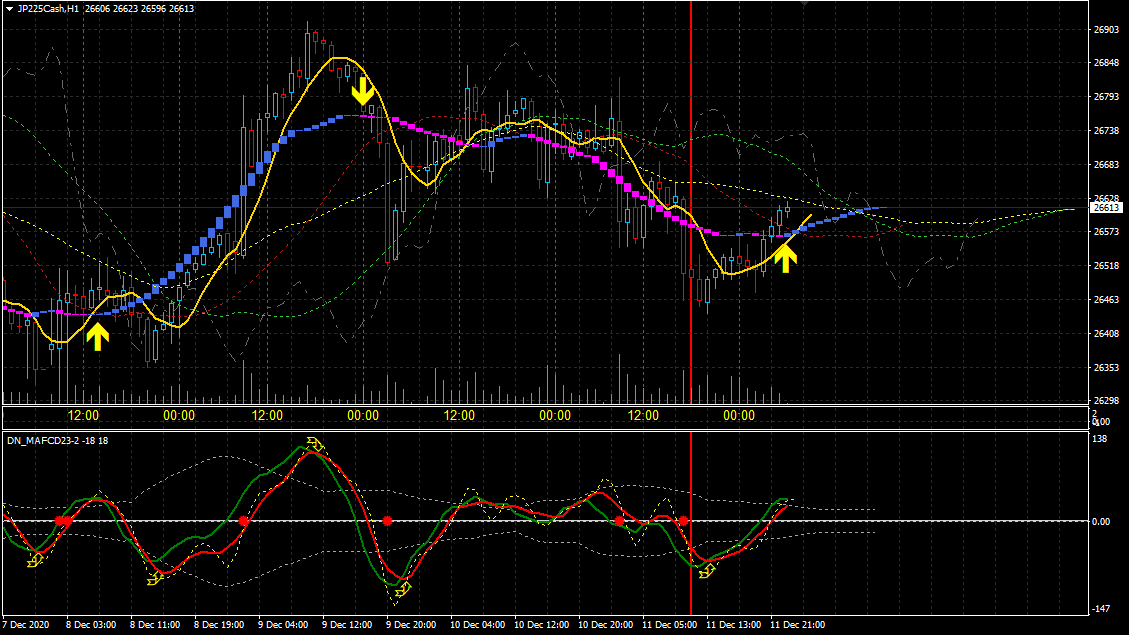1129x635 pixels.
Task: Click the 138 indicator scale value
Action: point(1100,438)
